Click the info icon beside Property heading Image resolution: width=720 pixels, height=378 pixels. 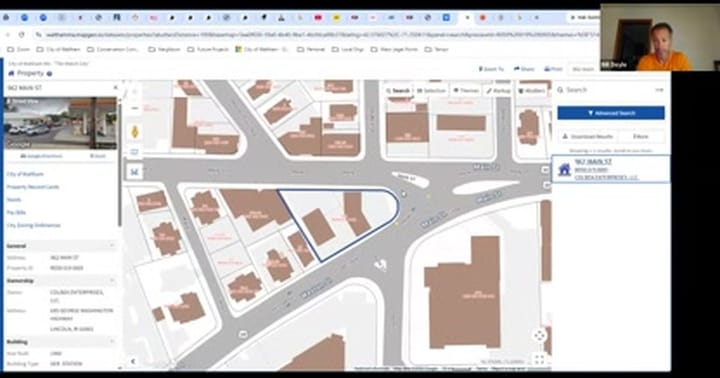(50, 73)
